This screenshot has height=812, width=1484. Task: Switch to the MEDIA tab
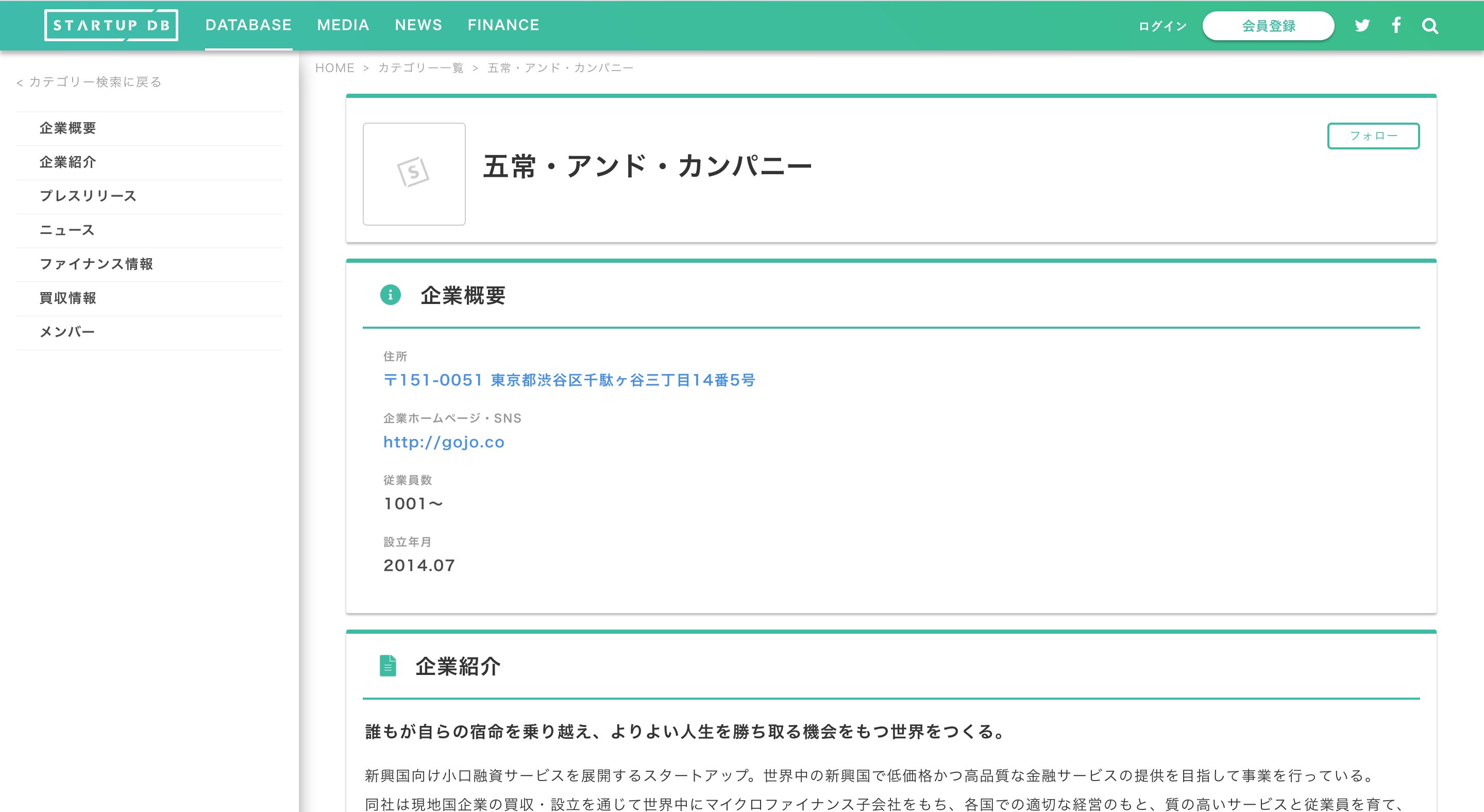tap(343, 25)
